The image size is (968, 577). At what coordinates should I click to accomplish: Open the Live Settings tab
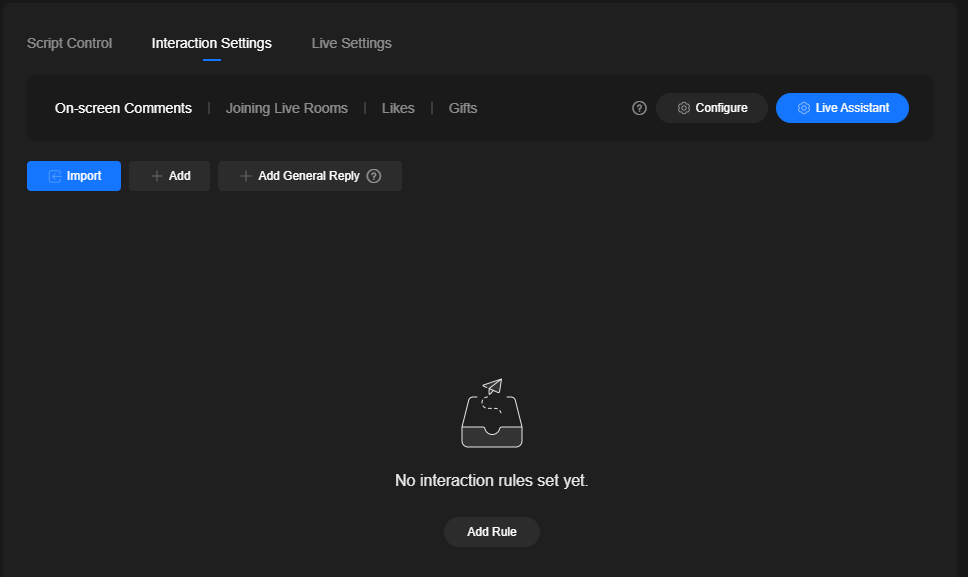tap(351, 43)
